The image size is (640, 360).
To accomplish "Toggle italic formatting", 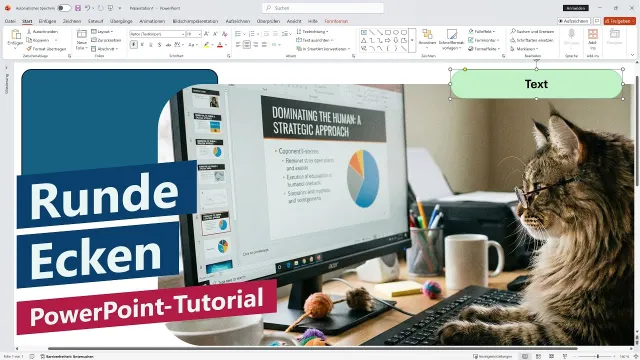I will tap(142, 44).
